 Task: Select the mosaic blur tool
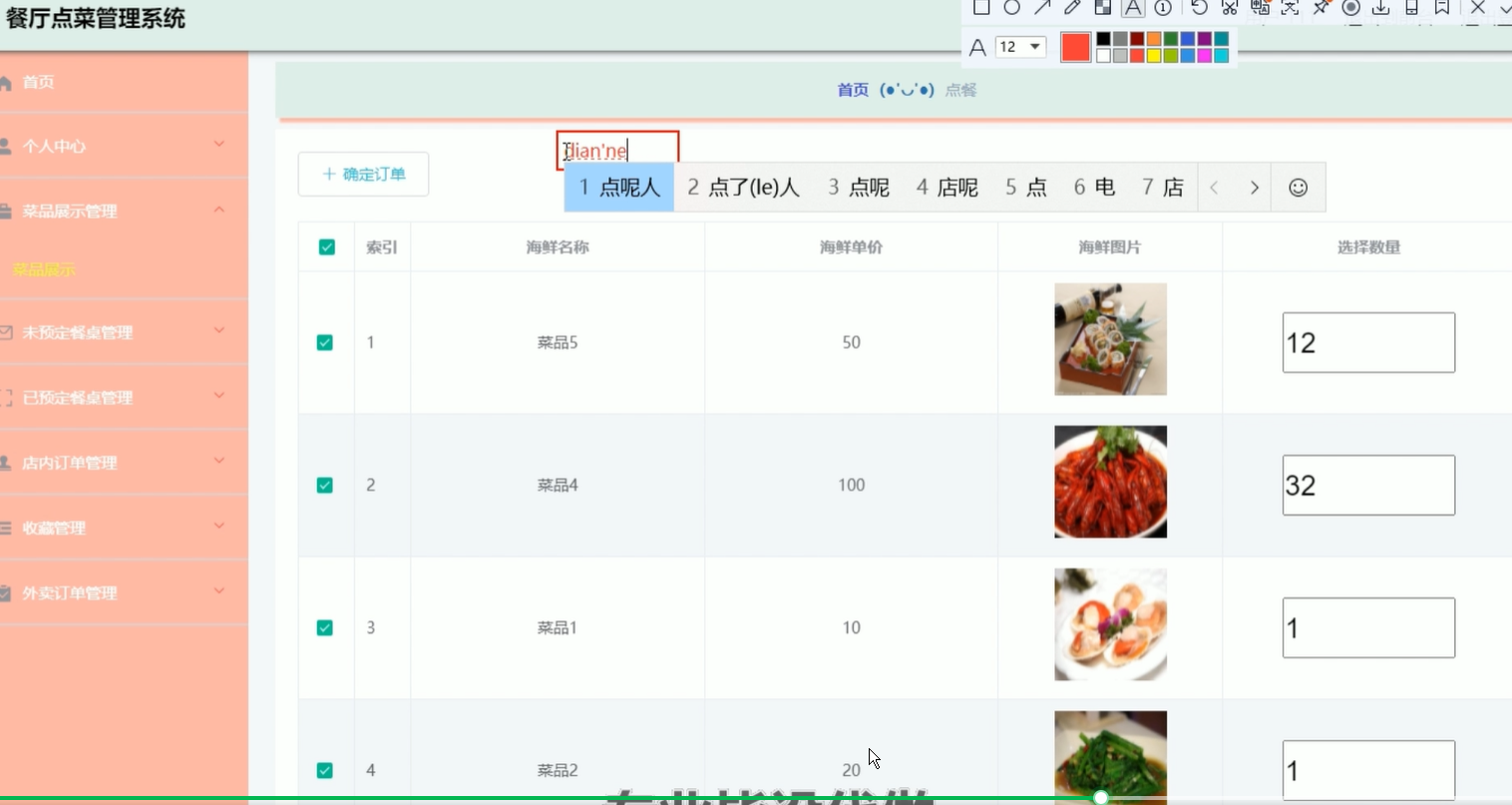(1102, 7)
